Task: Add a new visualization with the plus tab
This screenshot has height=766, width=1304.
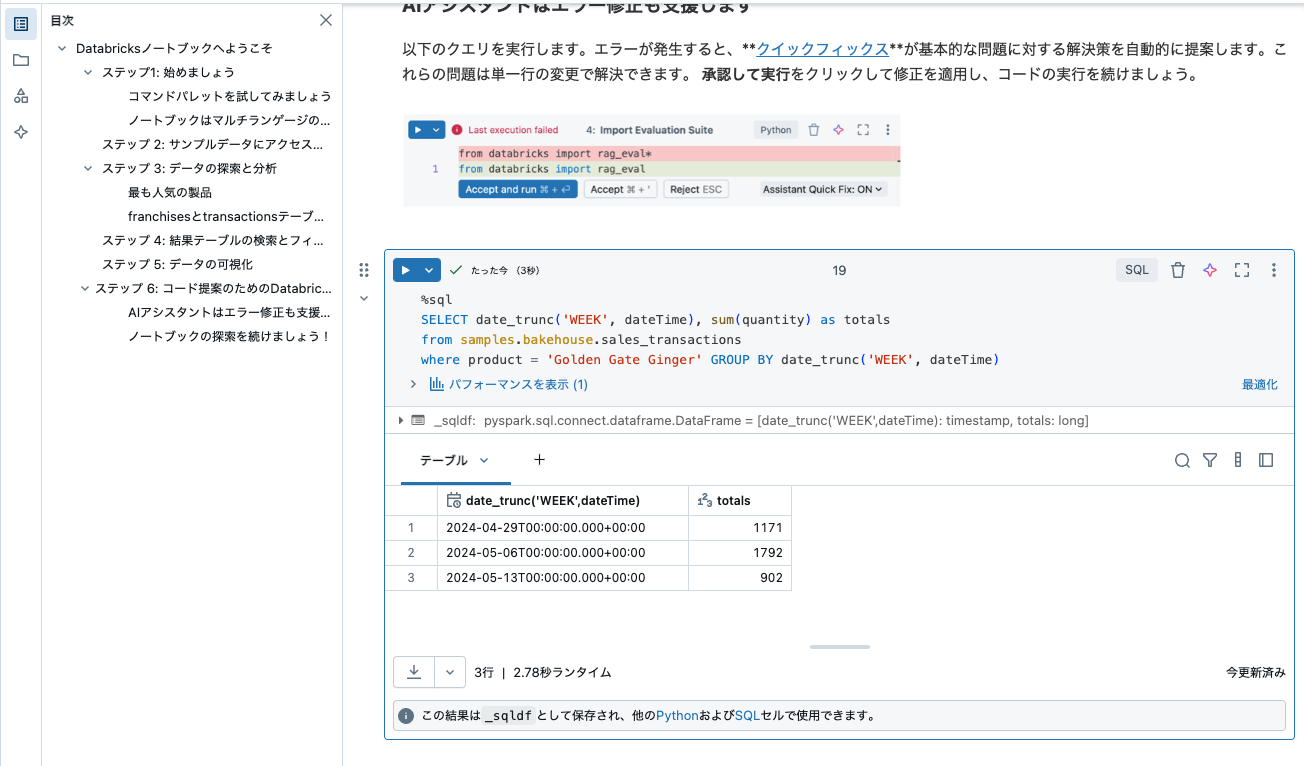Action: point(539,460)
